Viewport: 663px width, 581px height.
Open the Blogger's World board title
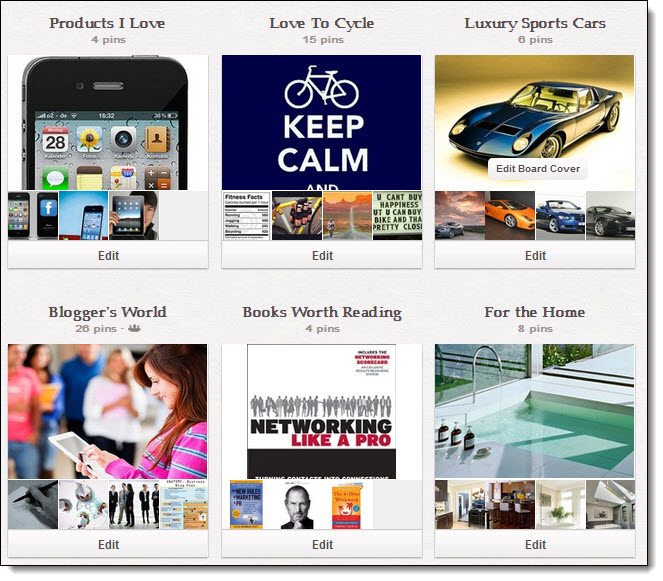coord(107,312)
